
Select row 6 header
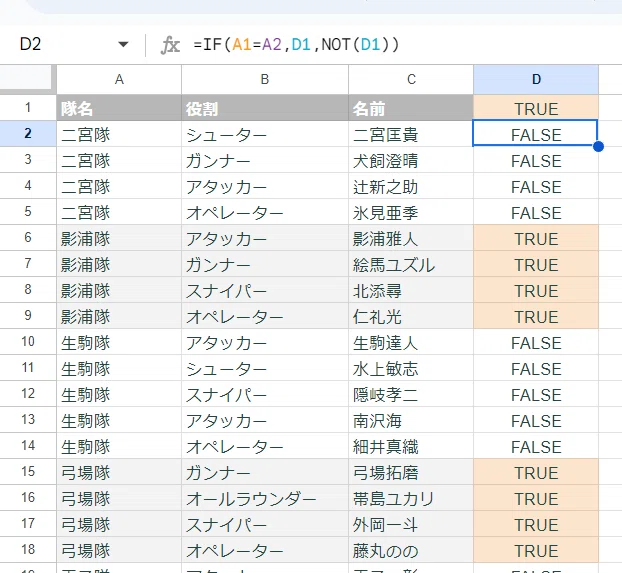(28, 237)
